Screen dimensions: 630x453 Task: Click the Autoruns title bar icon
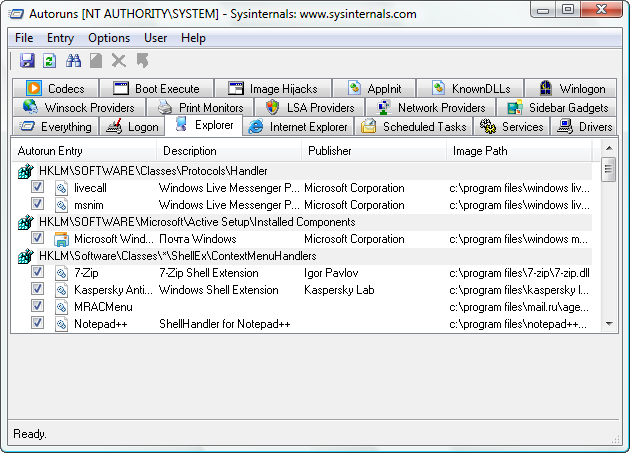pyautogui.click(x=16, y=14)
